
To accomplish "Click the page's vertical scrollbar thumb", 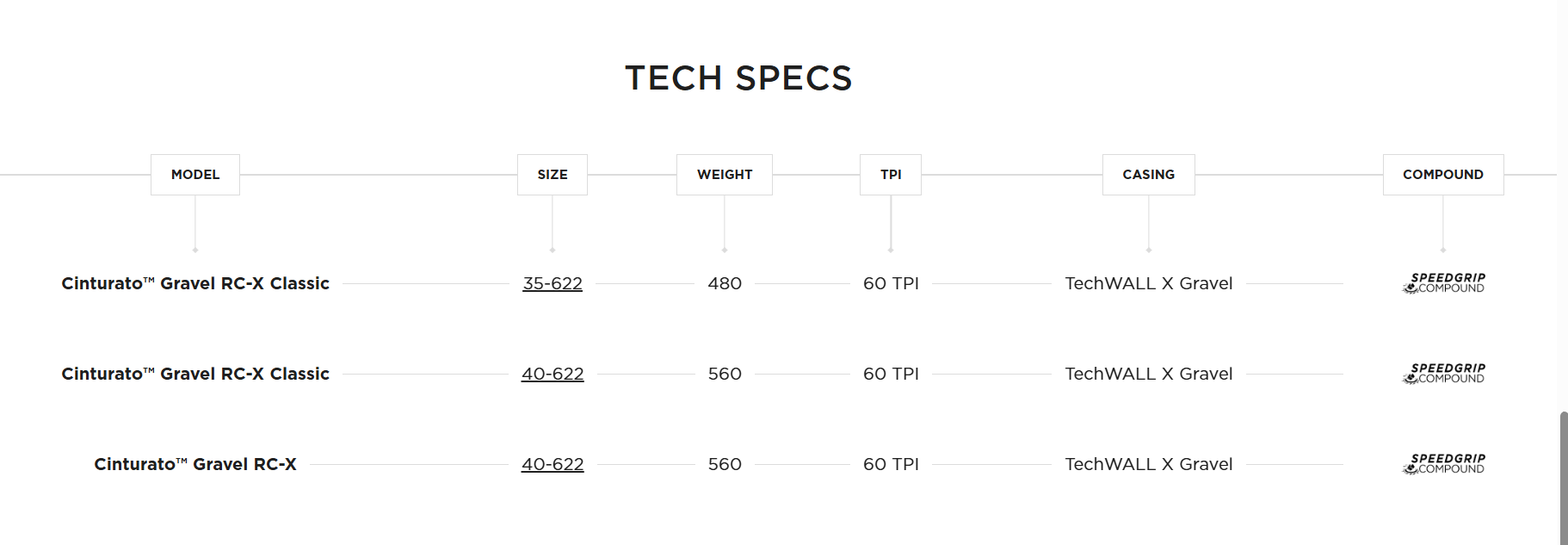I will (x=1563, y=477).
